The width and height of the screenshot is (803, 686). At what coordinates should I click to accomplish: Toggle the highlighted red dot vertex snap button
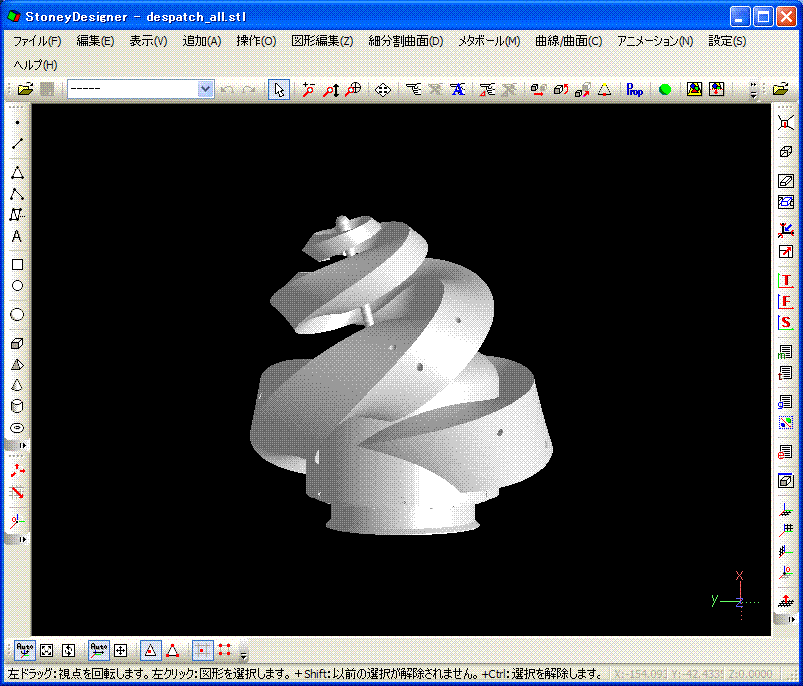(202, 649)
